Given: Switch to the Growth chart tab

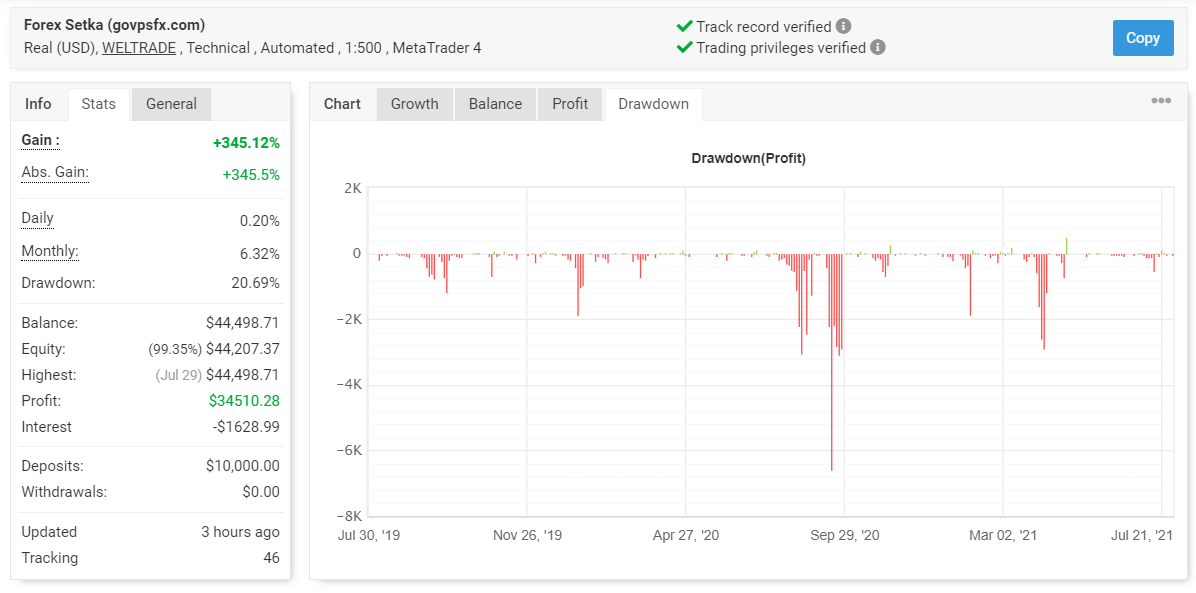Looking at the screenshot, I should tap(415, 105).
